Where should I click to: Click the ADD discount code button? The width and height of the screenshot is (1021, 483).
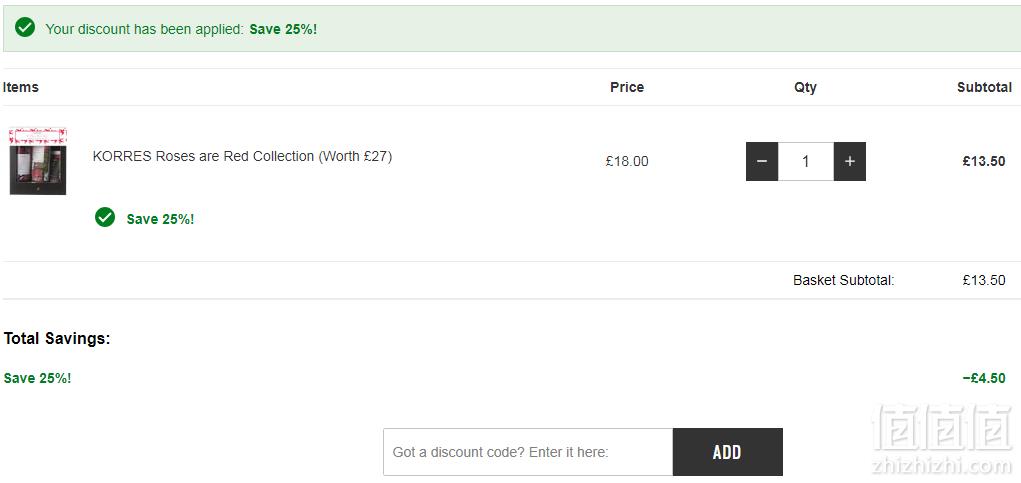click(727, 452)
